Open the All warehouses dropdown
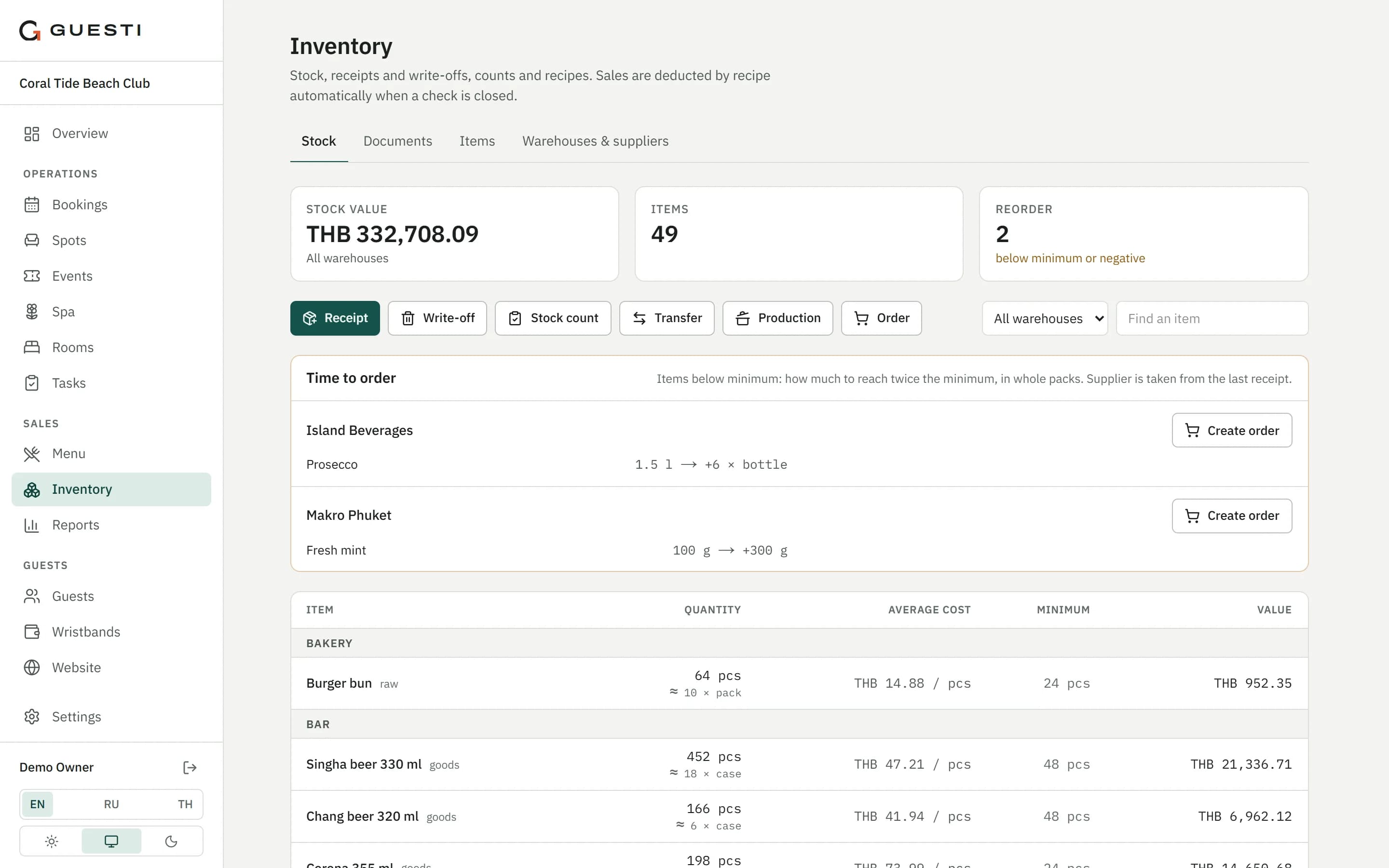The width and height of the screenshot is (1389, 868). (1045, 319)
